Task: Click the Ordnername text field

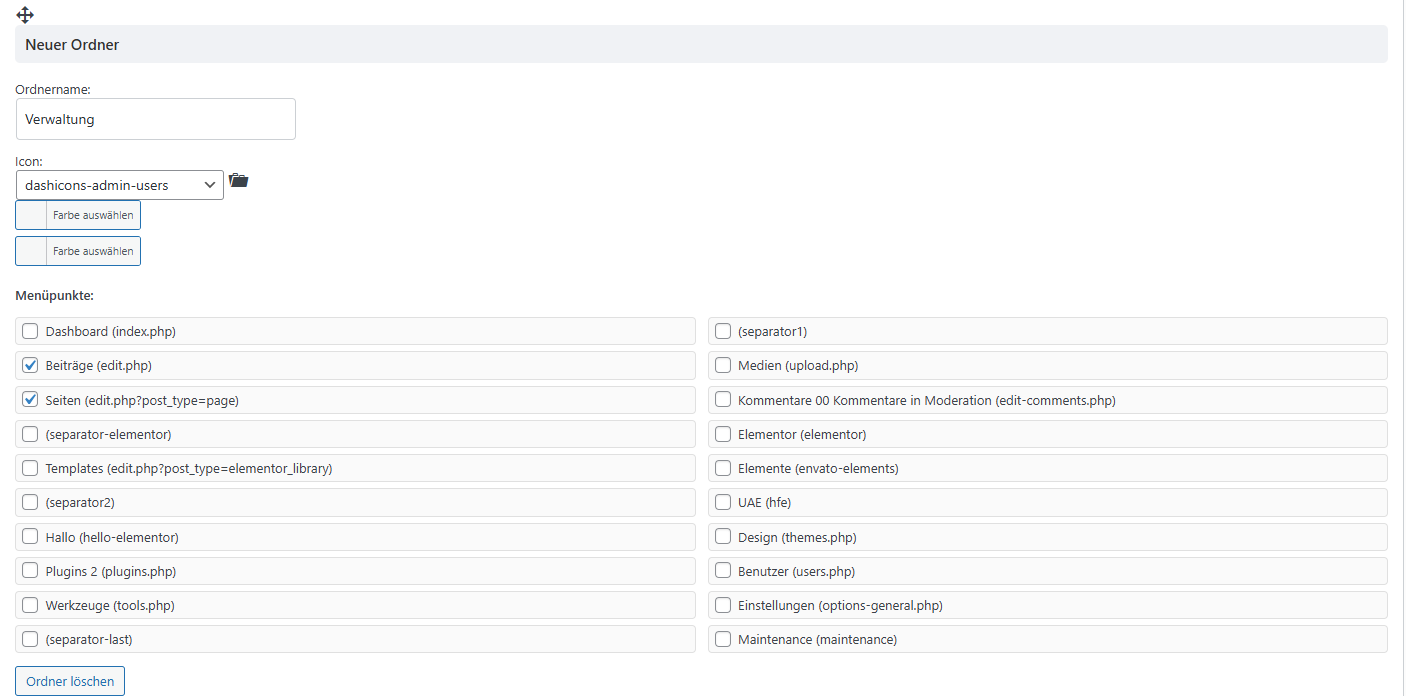Action: tap(156, 119)
